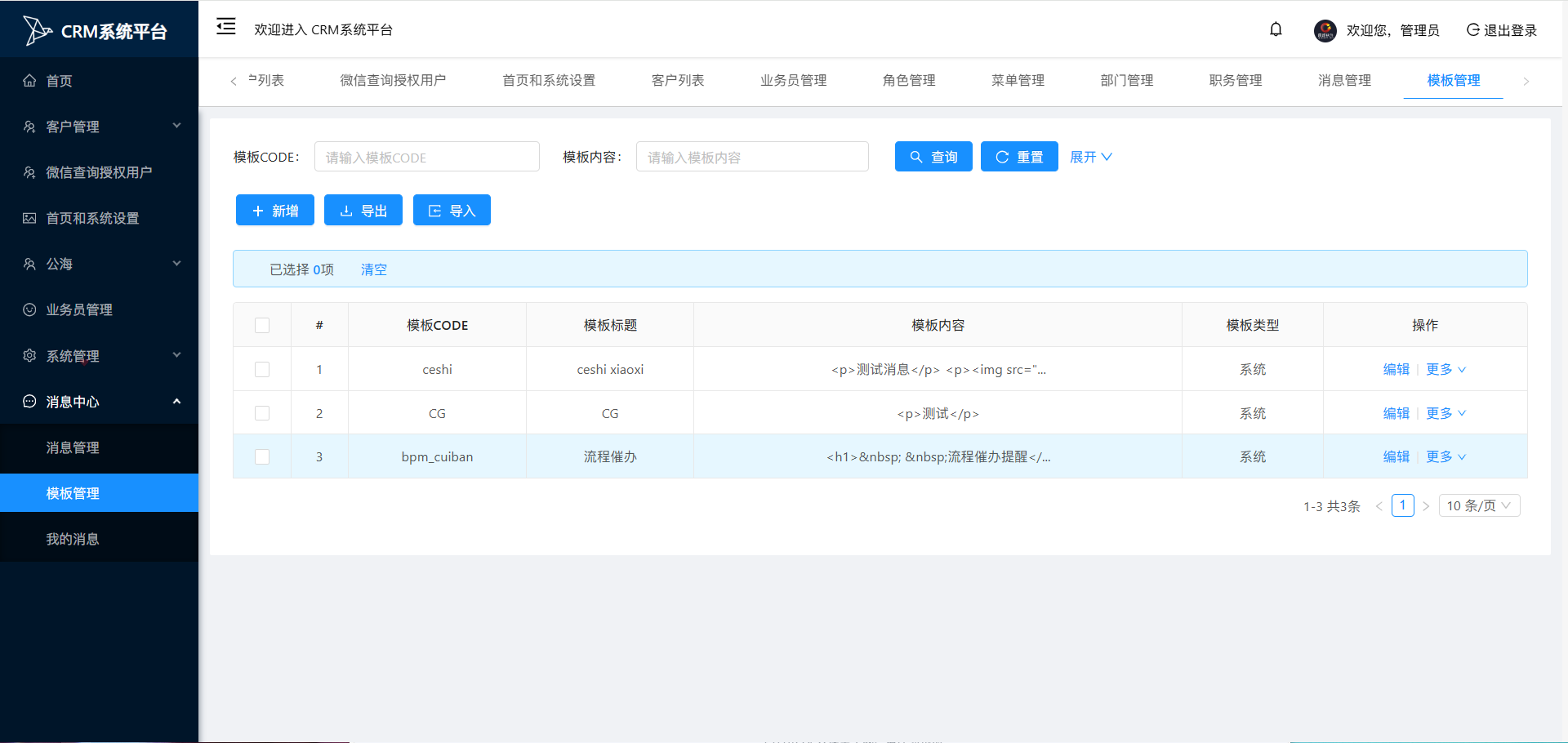Click the ceshi xiaoxi title cell
Screen dimensions: 1568x743
(610, 369)
